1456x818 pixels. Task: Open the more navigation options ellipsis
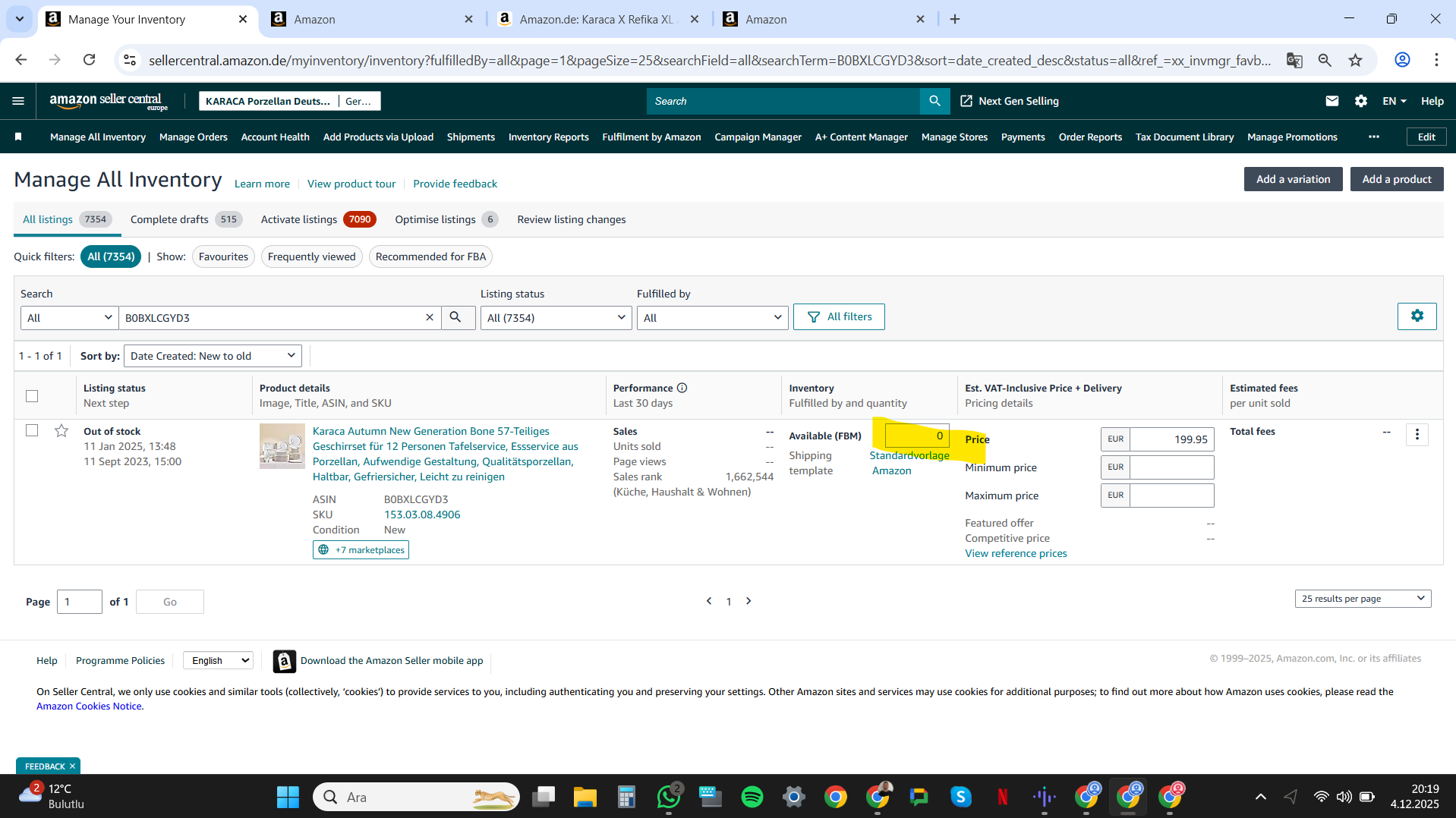[x=1373, y=137]
